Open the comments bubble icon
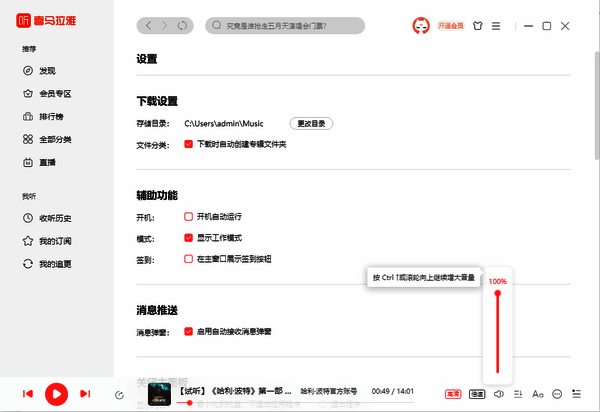The image size is (600, 412). [x=557, y=394]
